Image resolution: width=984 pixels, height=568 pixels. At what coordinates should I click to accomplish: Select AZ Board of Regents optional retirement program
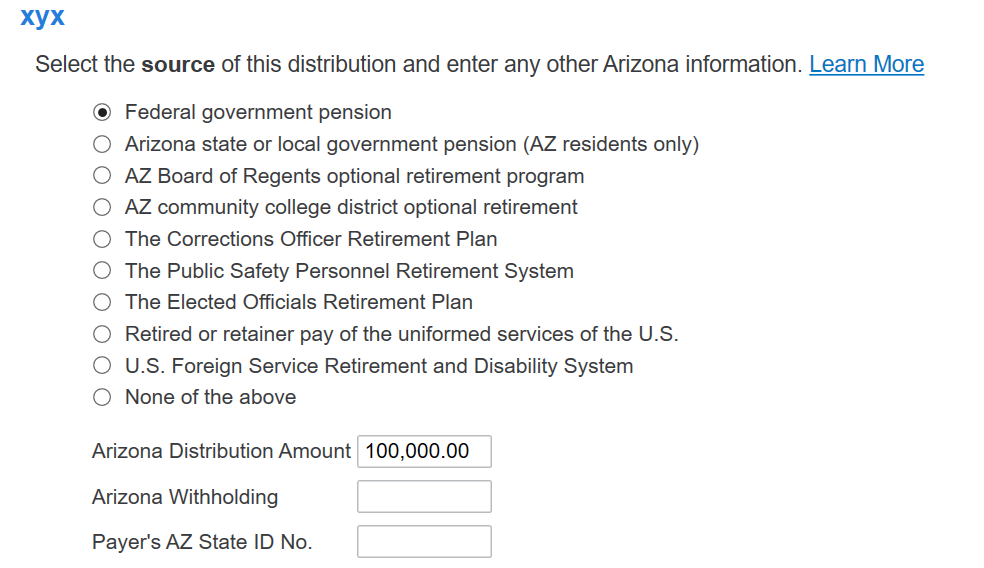102,176
